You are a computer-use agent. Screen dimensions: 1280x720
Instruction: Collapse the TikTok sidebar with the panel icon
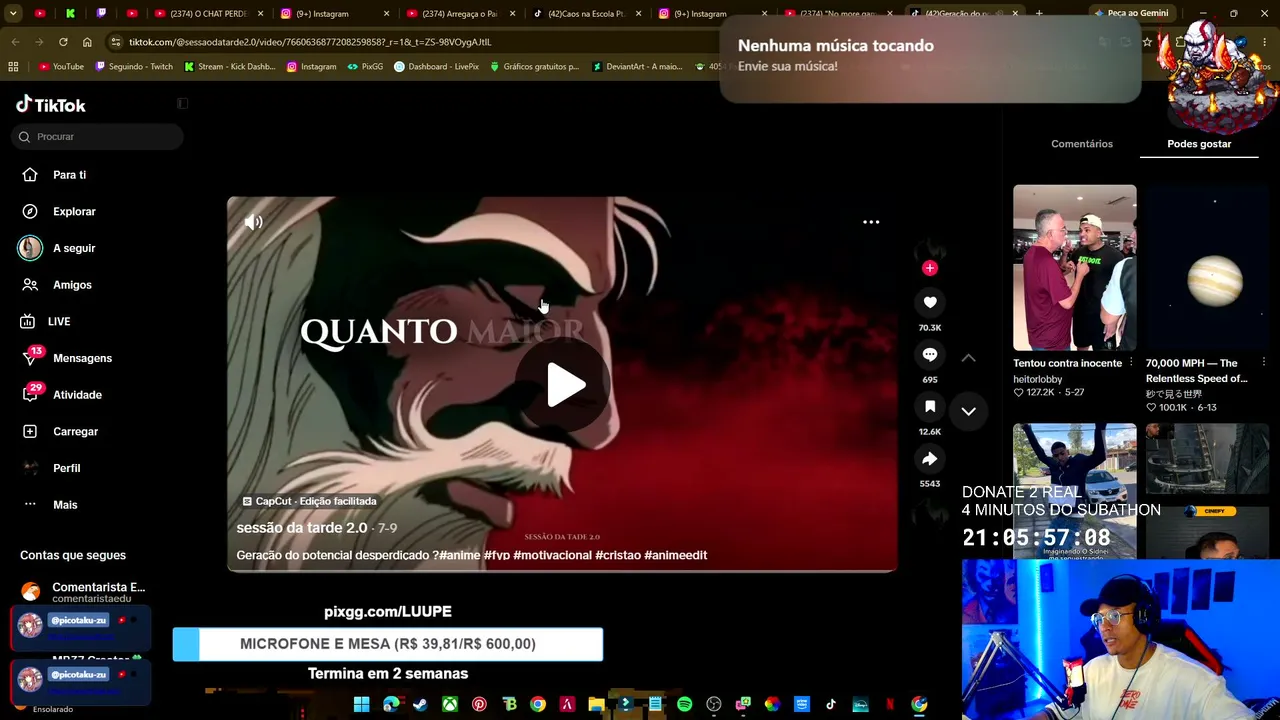182,104
